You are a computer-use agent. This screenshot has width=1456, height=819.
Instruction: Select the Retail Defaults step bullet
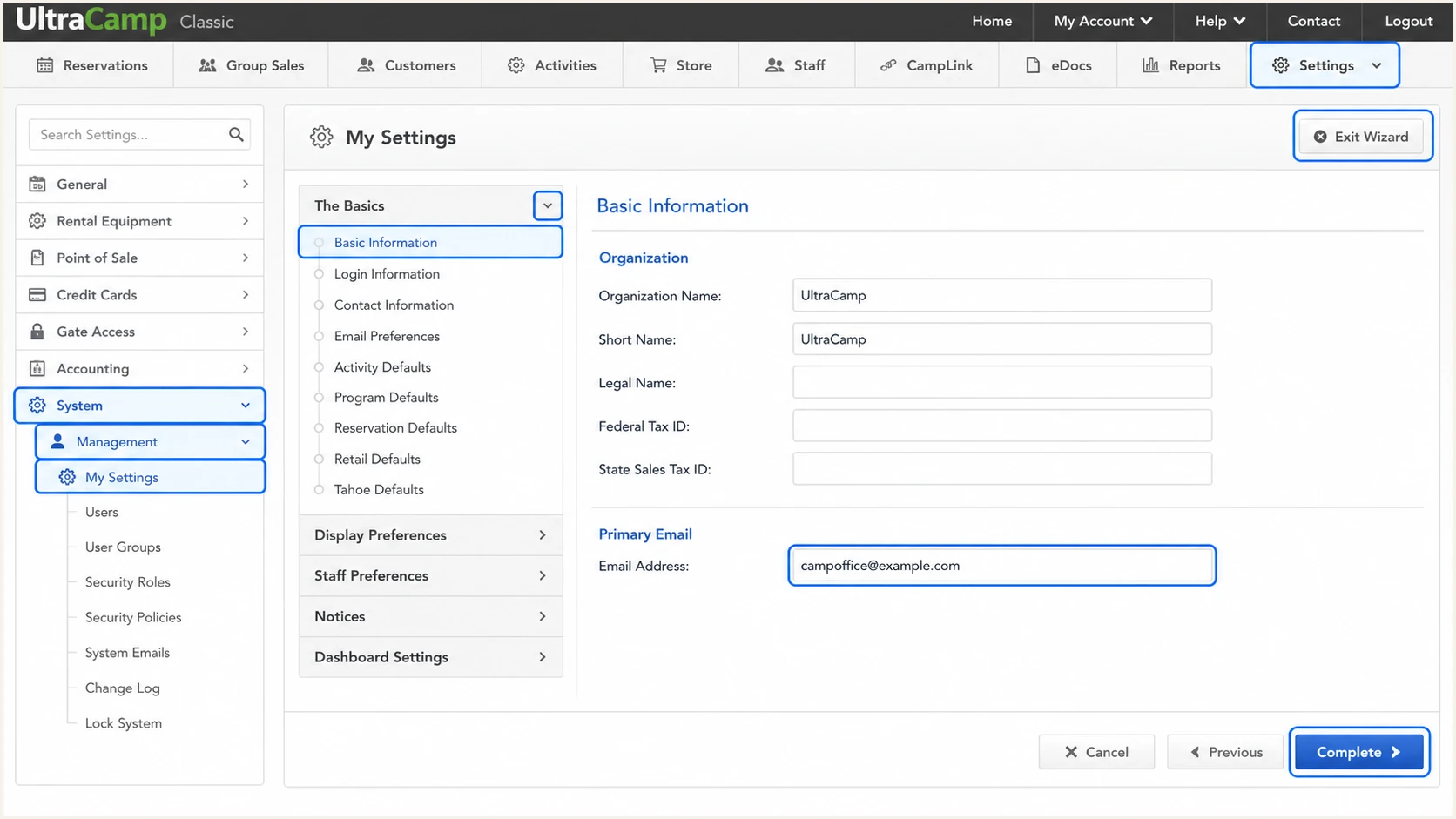(x=319, y=459)
